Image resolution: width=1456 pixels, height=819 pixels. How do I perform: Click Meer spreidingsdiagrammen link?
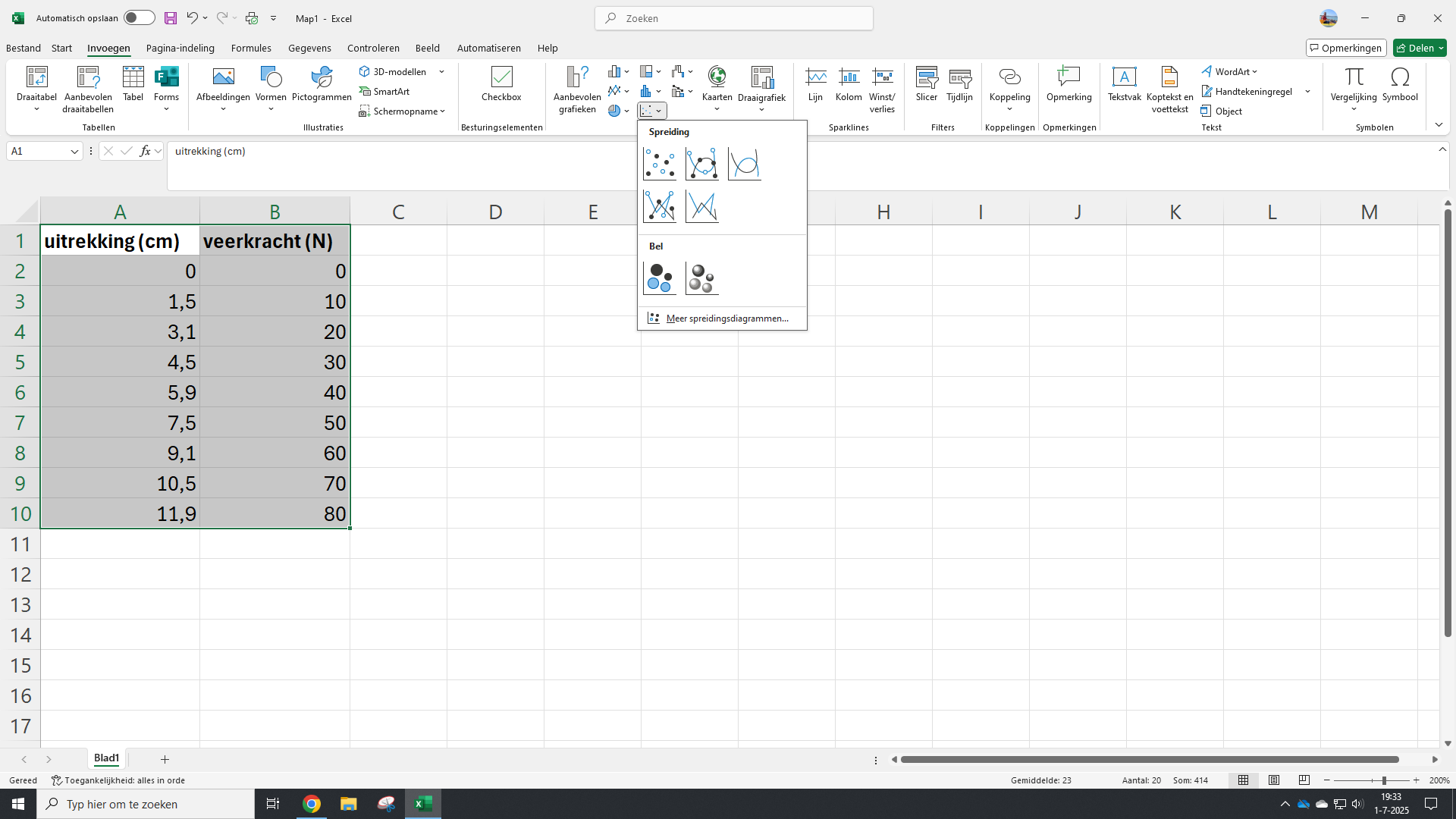tap(726, 318)
